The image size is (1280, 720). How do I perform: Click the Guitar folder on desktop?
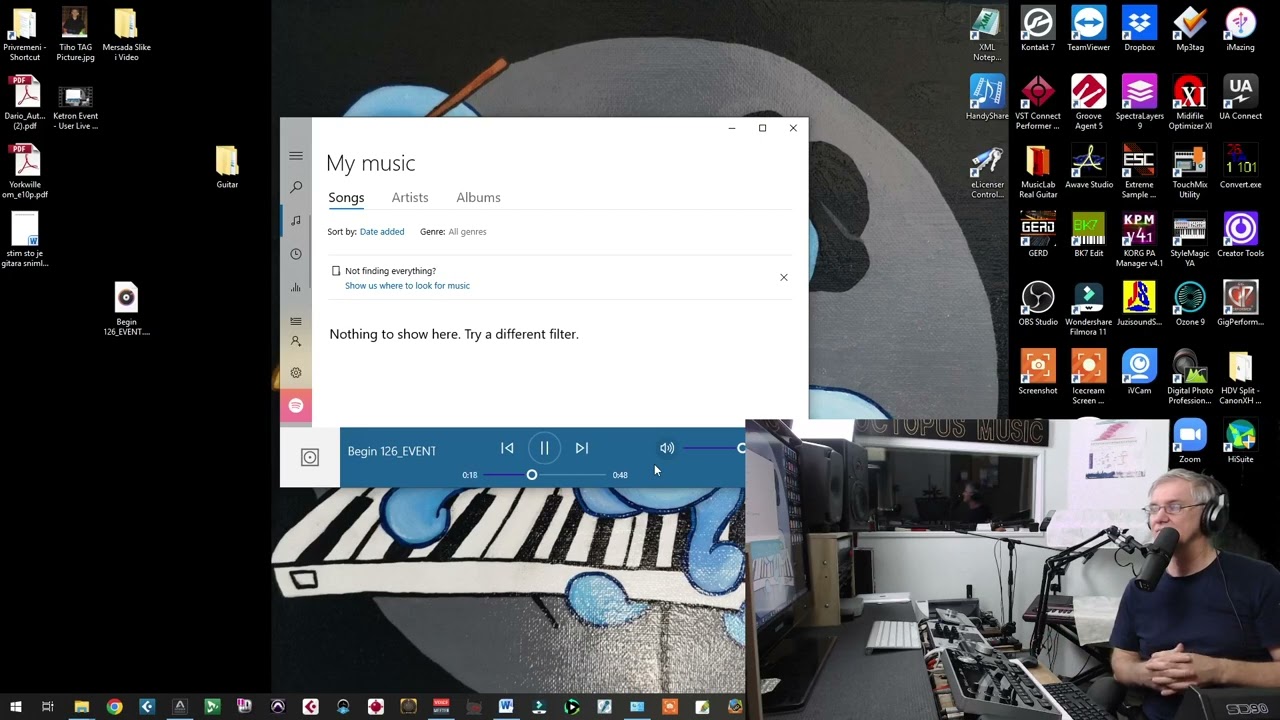[227, 167]
